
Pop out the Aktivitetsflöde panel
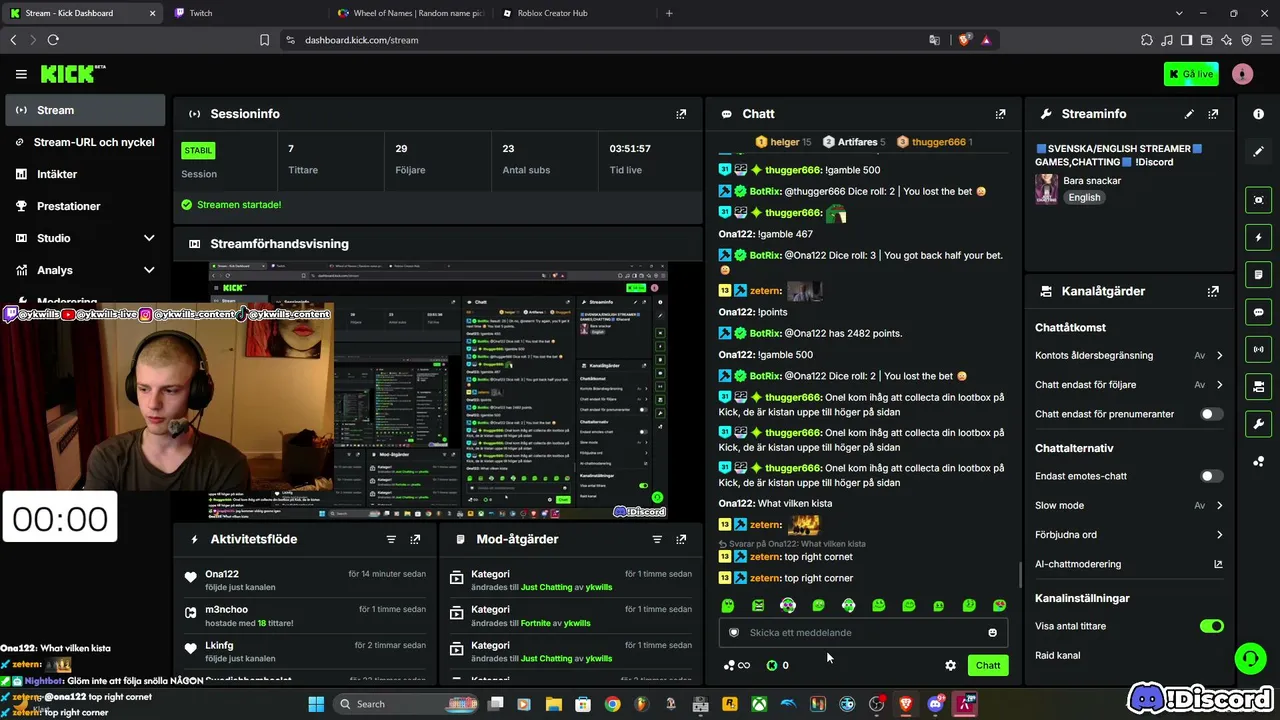[415, 539]
